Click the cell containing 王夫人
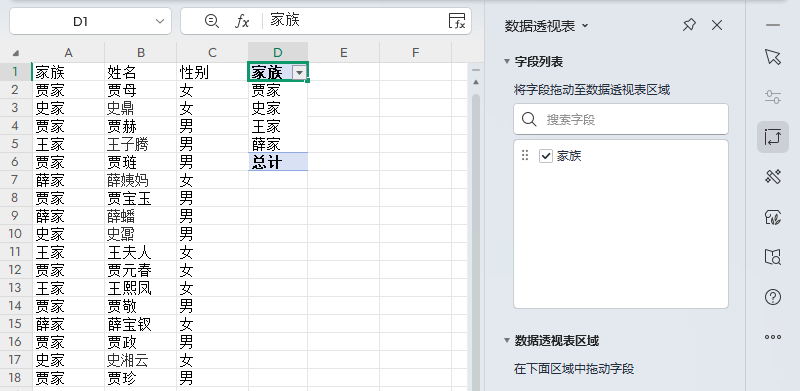This screenshot has height=391, width=800. click(141, 252)
